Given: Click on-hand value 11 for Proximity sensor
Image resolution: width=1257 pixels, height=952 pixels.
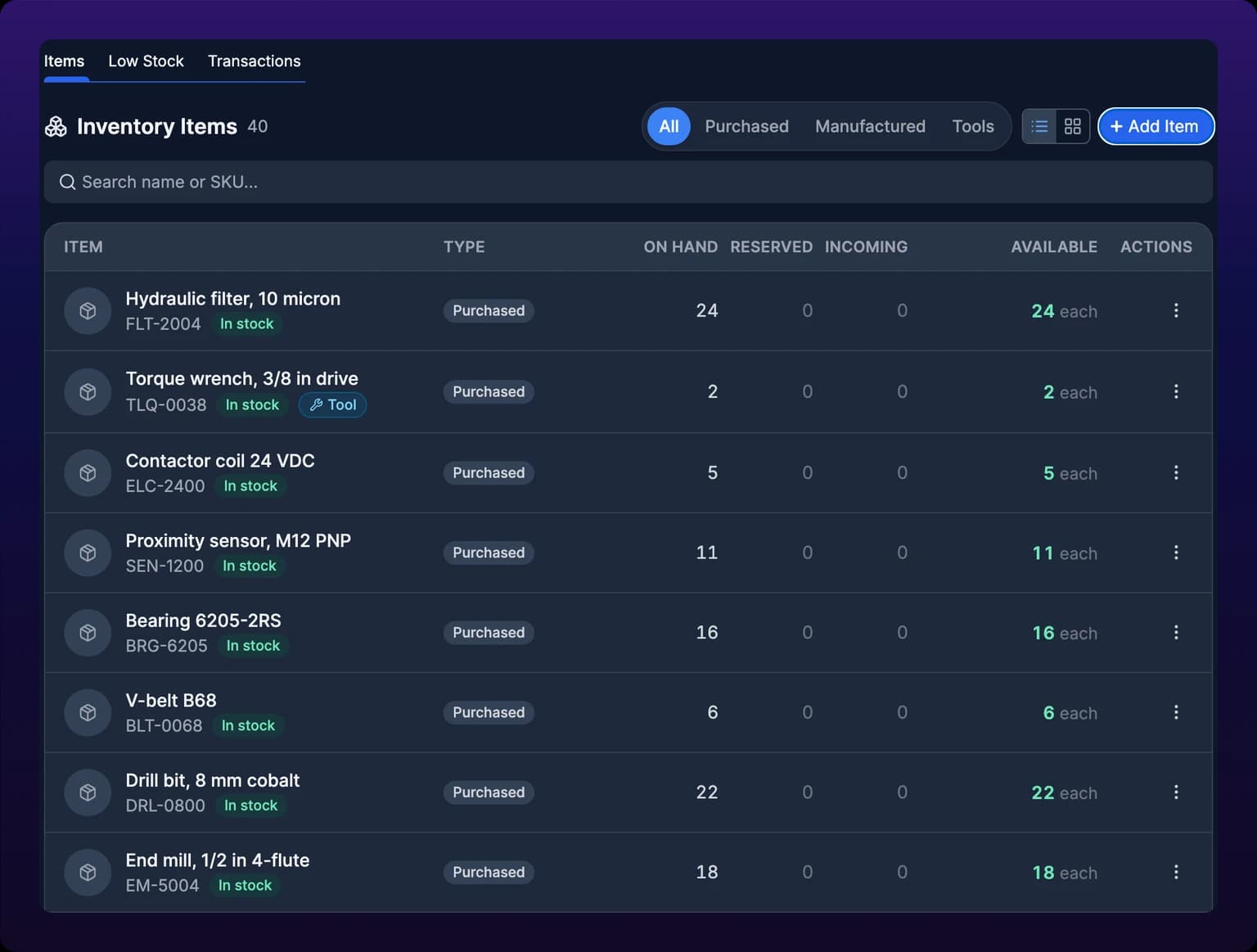Looking at the screenshot, I should [706, 553].
